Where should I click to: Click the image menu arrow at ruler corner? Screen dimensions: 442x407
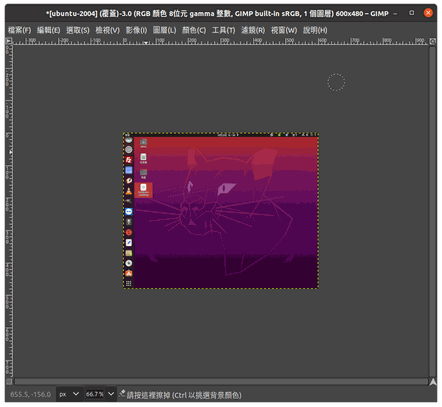9,41
